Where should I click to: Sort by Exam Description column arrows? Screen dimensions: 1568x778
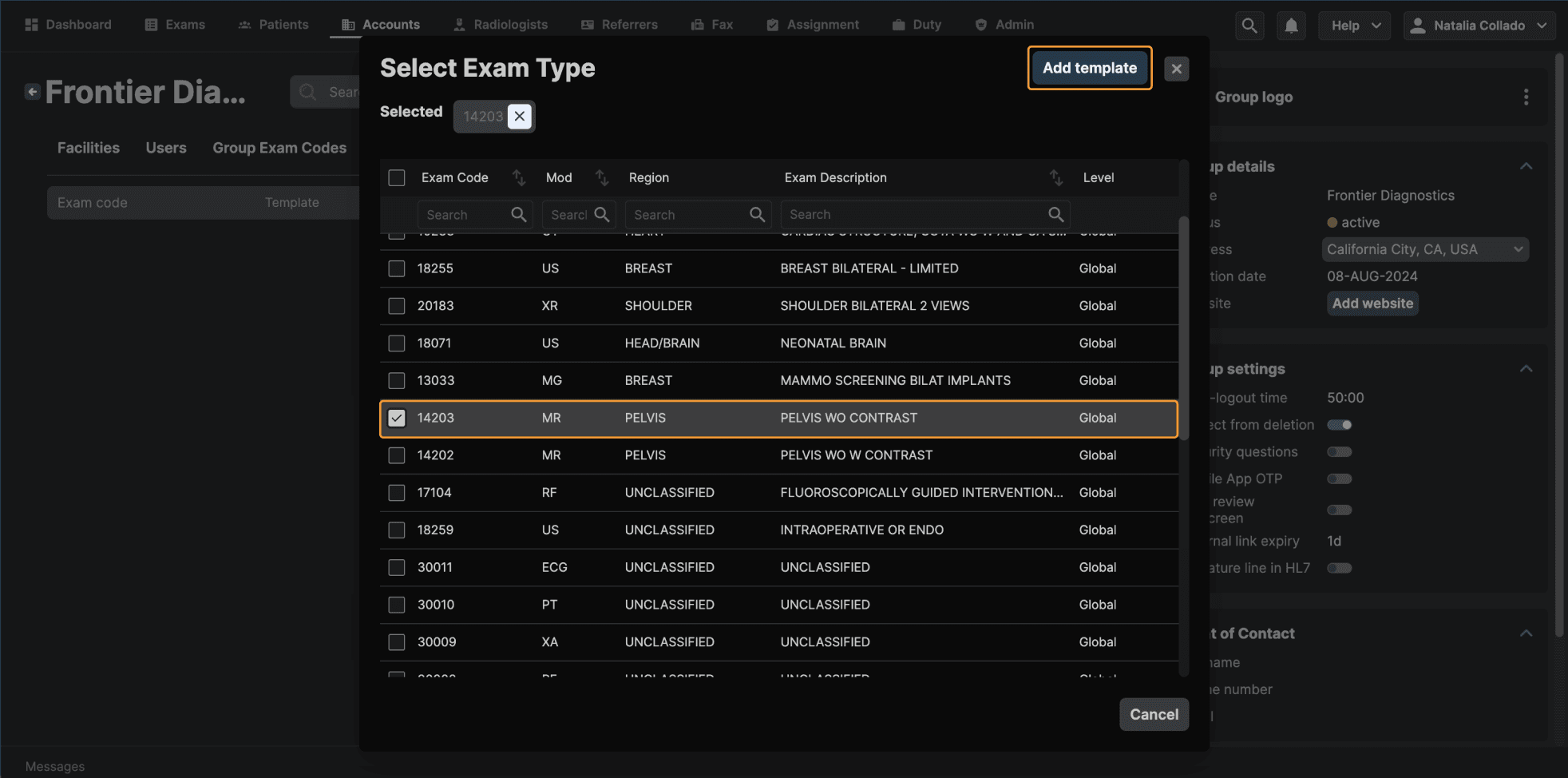tap(1055, 177)
